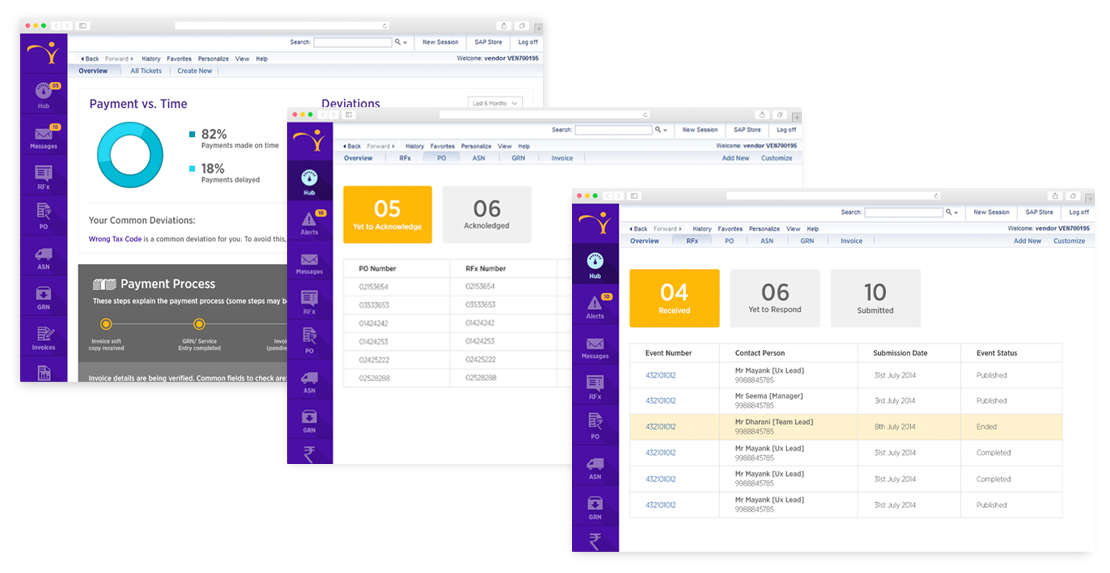Select 04 Received tile in front window
Image resolution: width=1110 pixels, height=573 pixels.
point(674,297)
